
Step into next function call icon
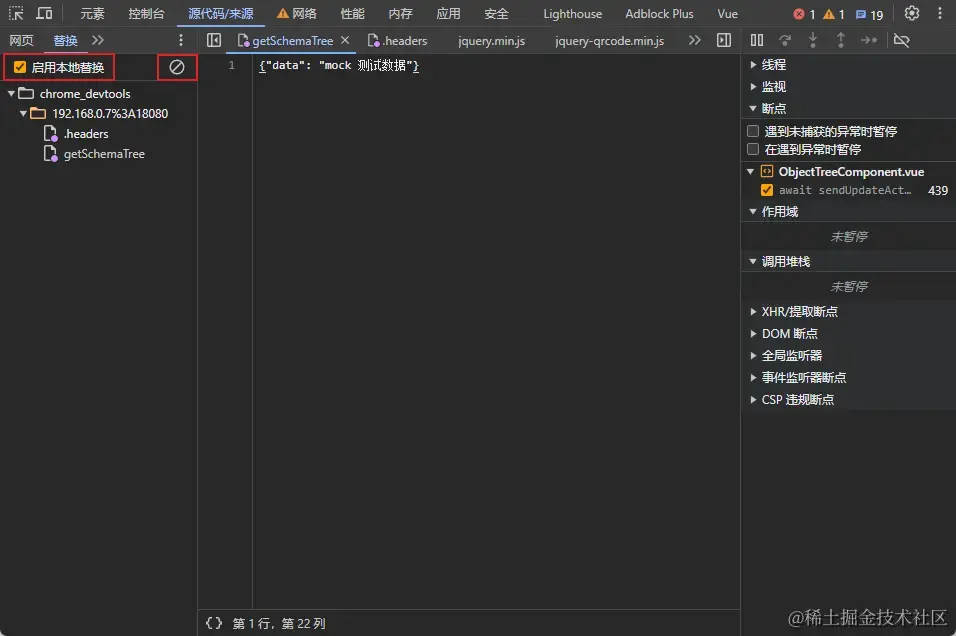coord(813,40)
